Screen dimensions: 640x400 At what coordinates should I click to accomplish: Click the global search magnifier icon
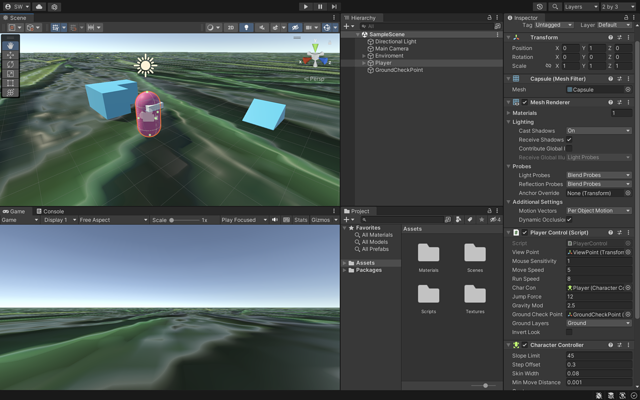click(x=555, y=7)
